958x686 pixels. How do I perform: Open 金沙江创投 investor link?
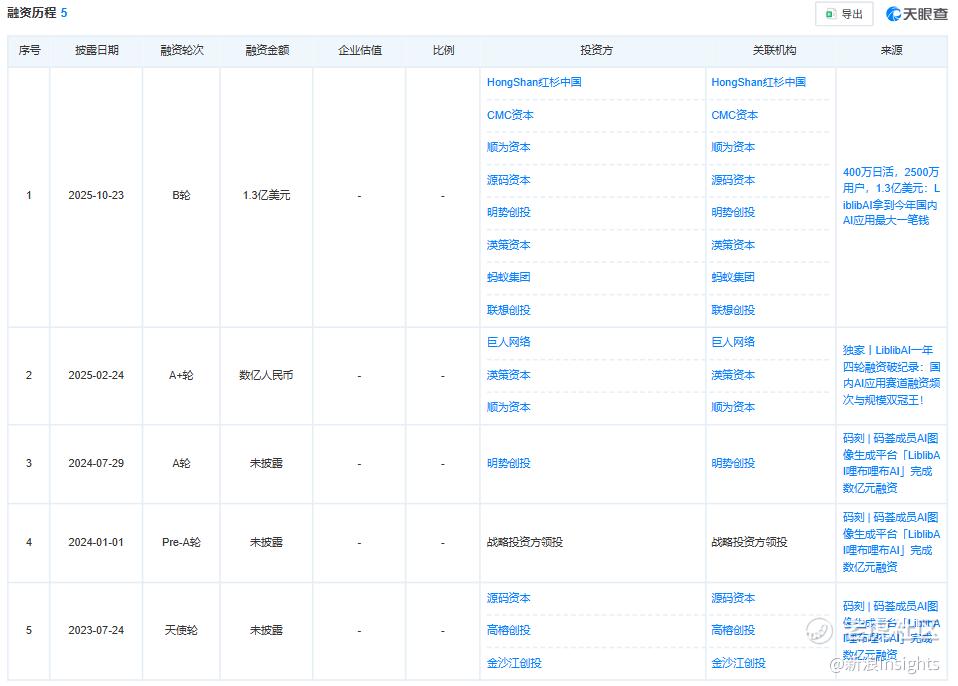point(514,663)
